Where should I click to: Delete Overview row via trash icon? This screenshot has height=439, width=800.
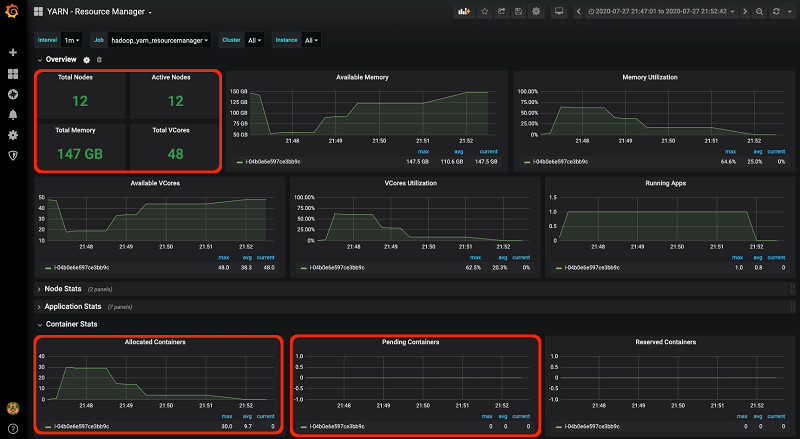[99, 60]
